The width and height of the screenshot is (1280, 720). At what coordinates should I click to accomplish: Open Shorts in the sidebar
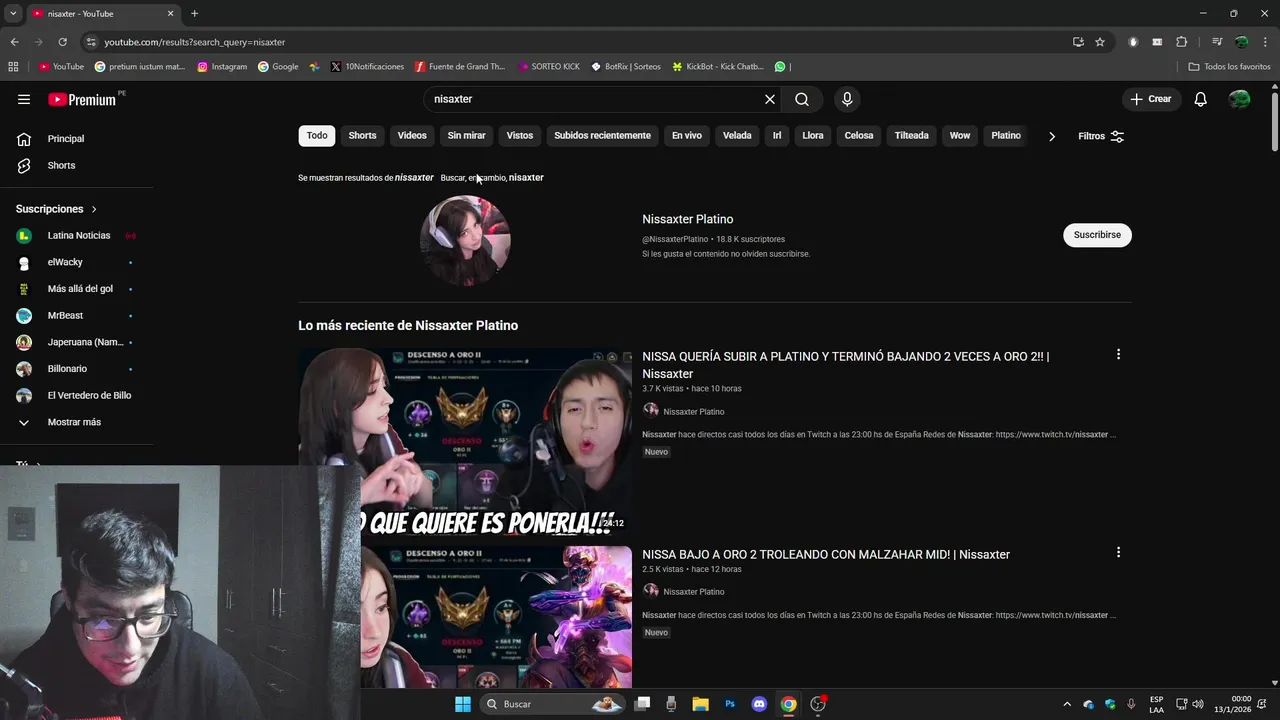61,165
